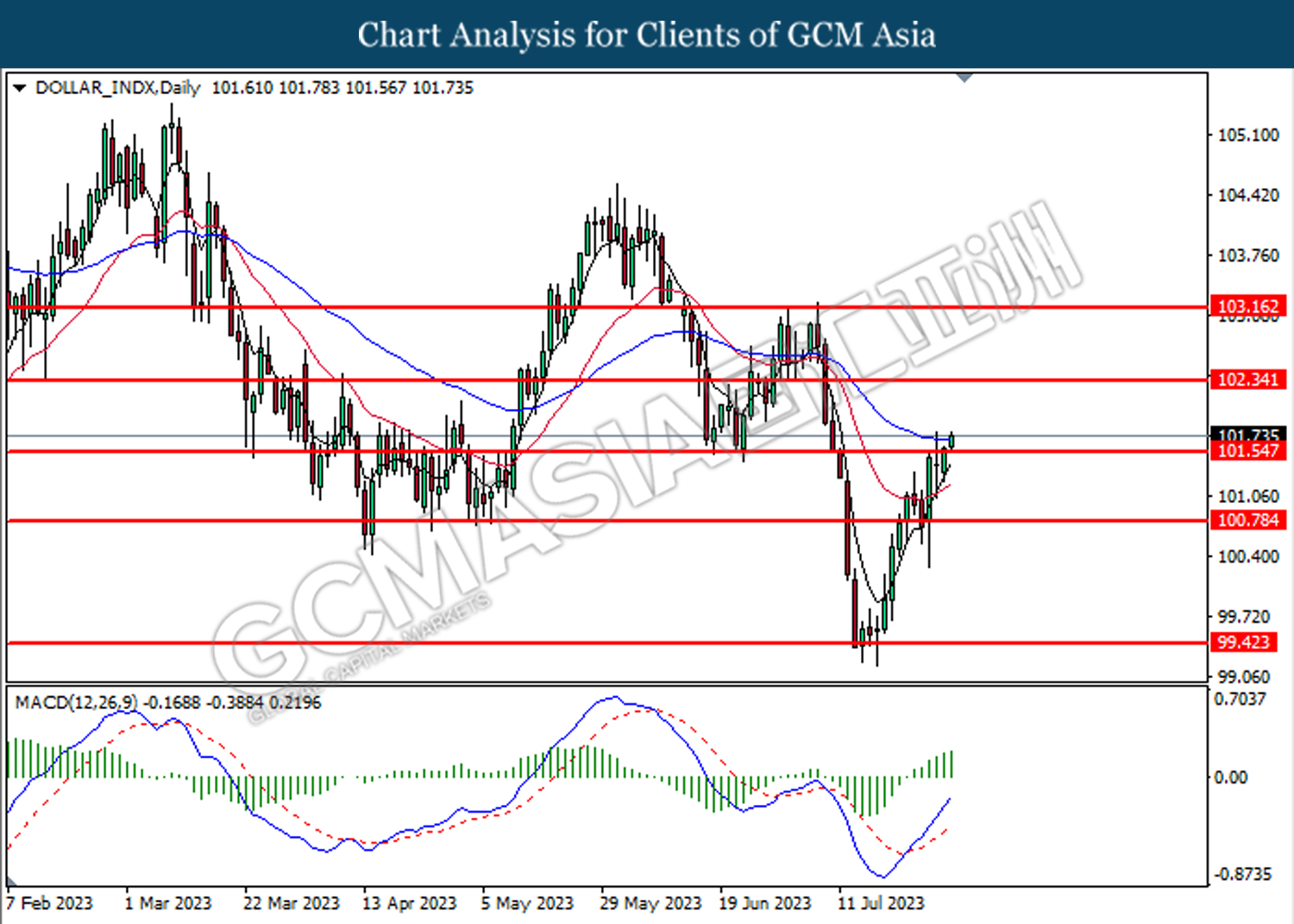Click the 11 Jul 2023 date label
Image resolution: width=1294 pixels, height=924 pixels.
coord(881,903)
